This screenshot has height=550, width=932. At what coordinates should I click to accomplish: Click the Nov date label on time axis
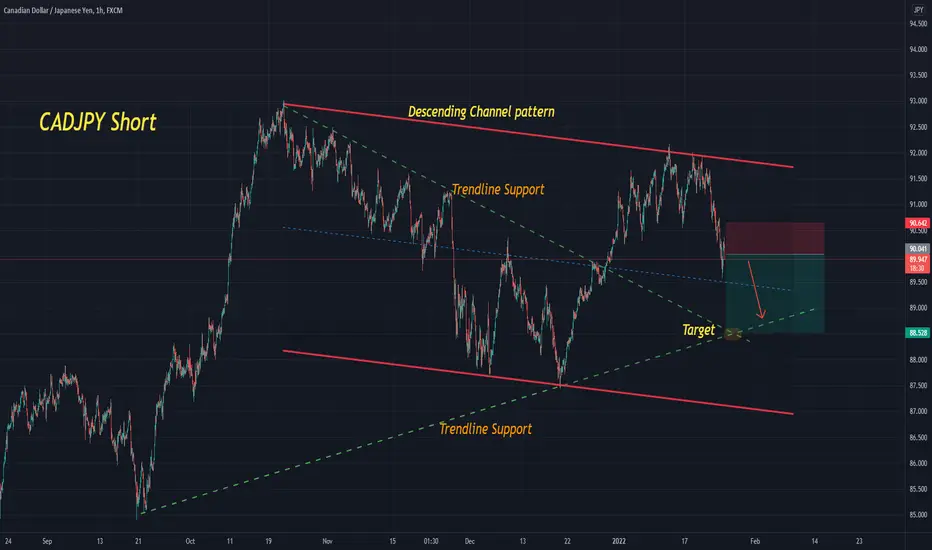328,541
